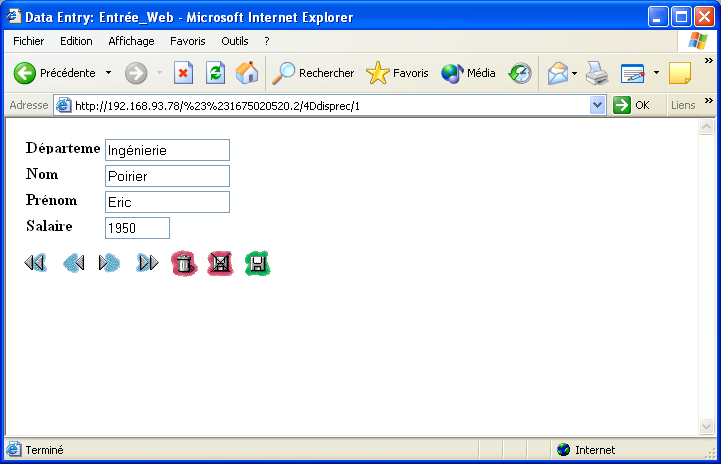Click the OK go button
The image size is (721, 464).
632,105
